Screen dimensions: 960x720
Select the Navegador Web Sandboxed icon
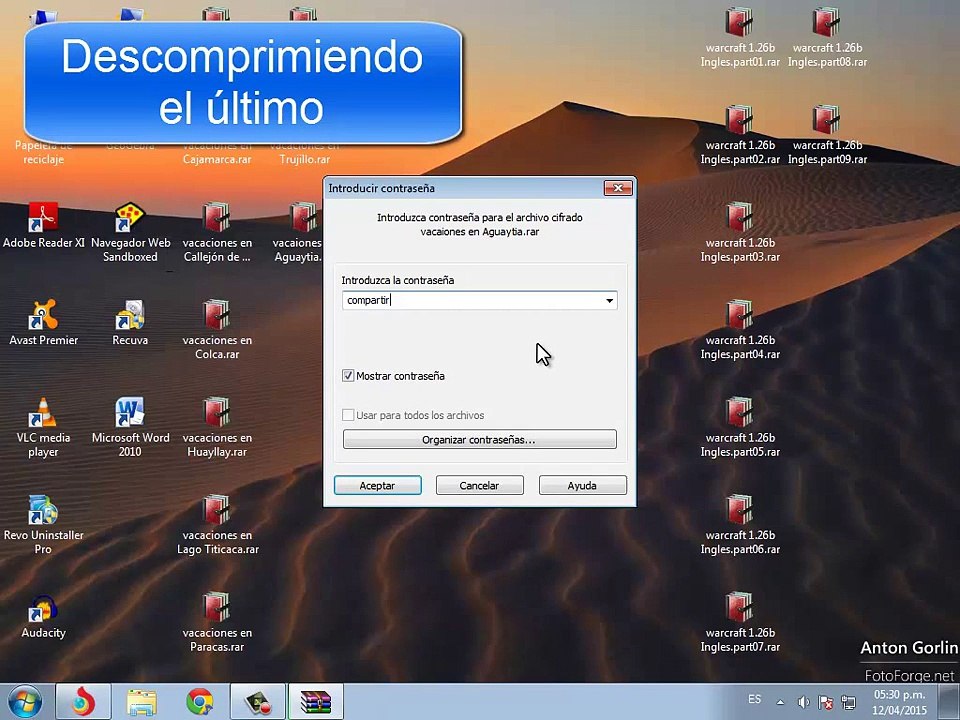point(130,232)
